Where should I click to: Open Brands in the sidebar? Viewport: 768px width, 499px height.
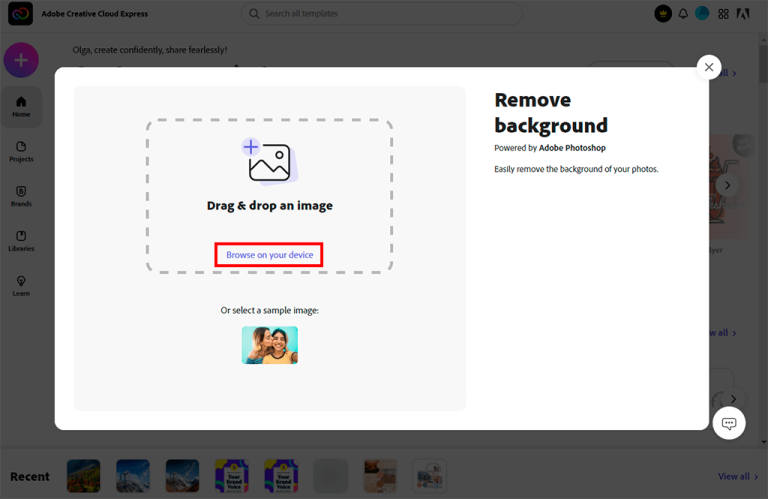21,196
